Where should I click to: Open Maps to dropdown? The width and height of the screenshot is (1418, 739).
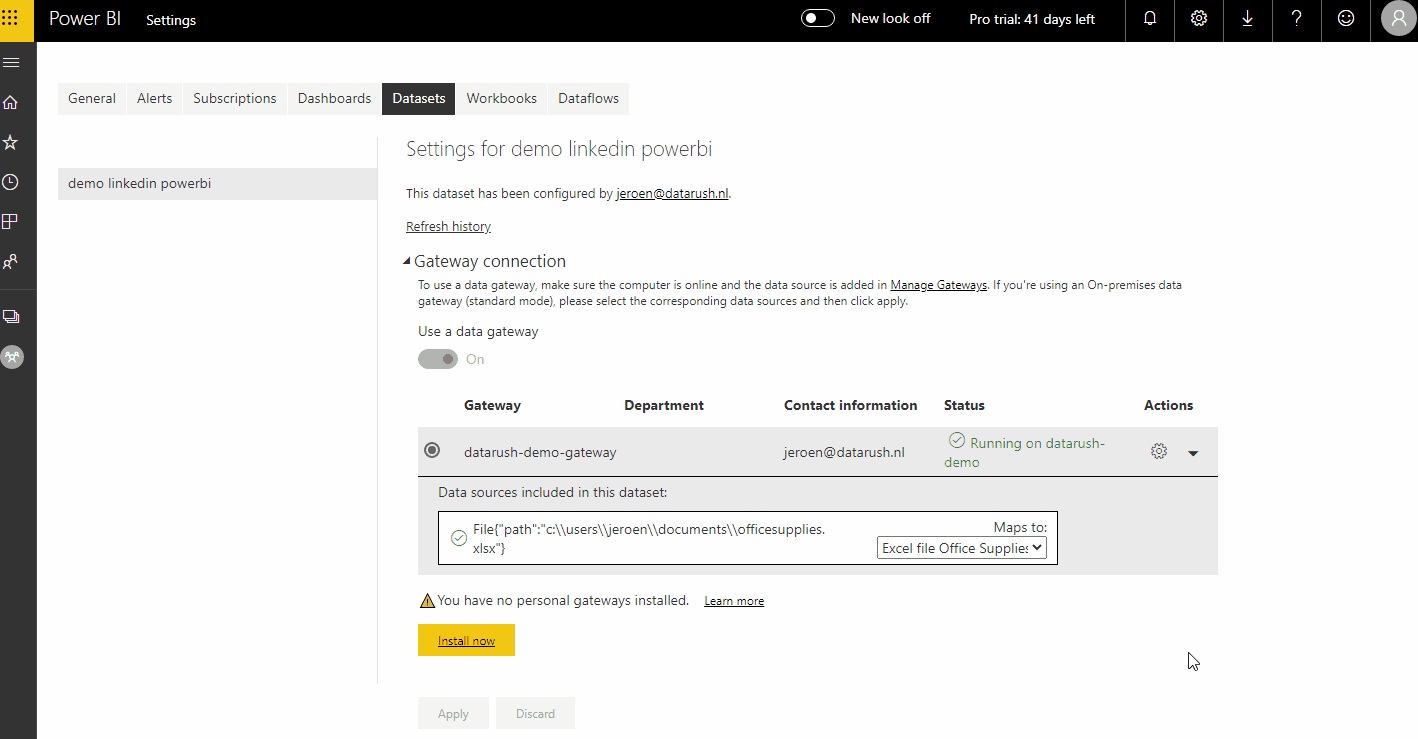[x=962, y=548]
